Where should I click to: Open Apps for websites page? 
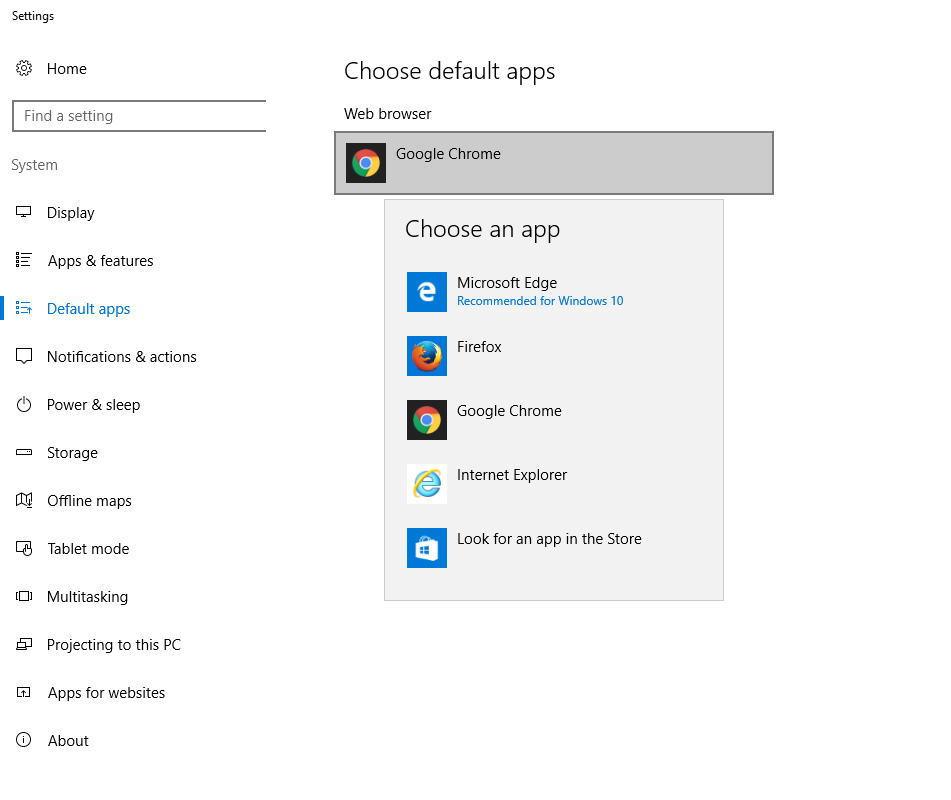[106, 693]
